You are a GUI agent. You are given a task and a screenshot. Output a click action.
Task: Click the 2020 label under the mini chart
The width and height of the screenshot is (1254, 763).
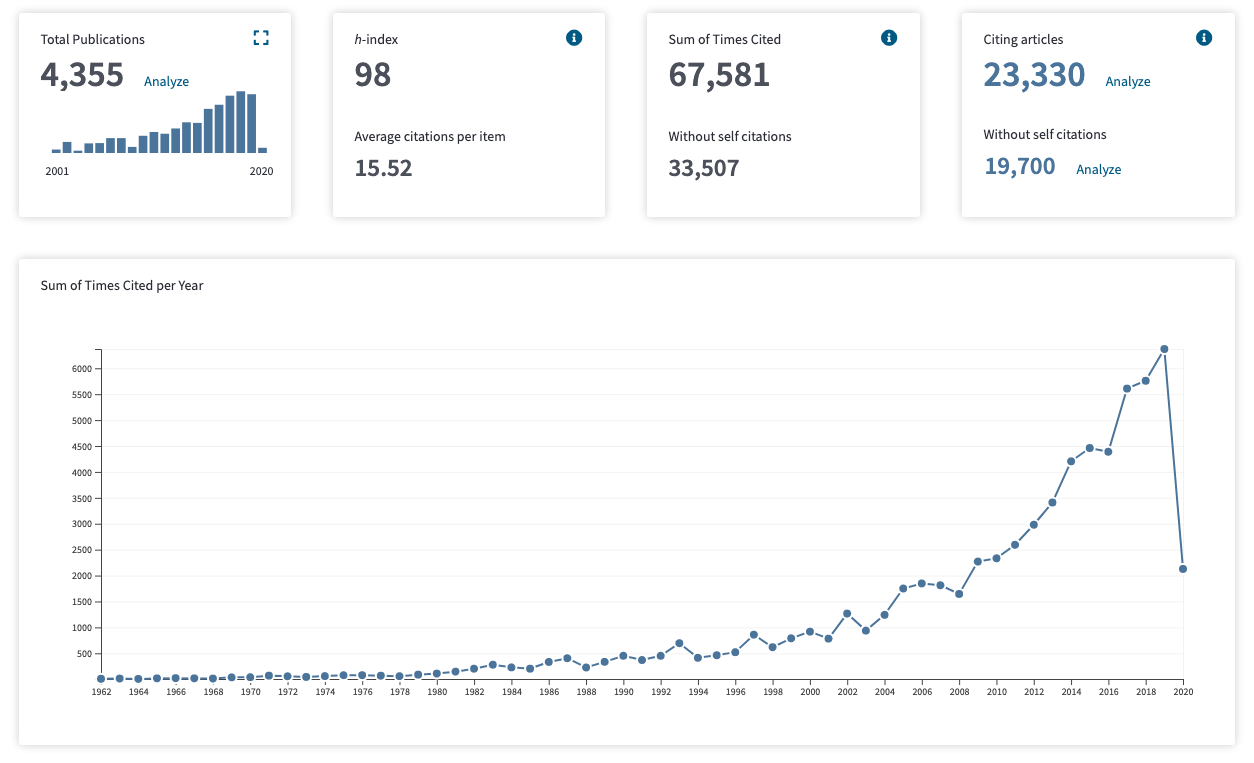pyautogui.click(x=261, y=171)
